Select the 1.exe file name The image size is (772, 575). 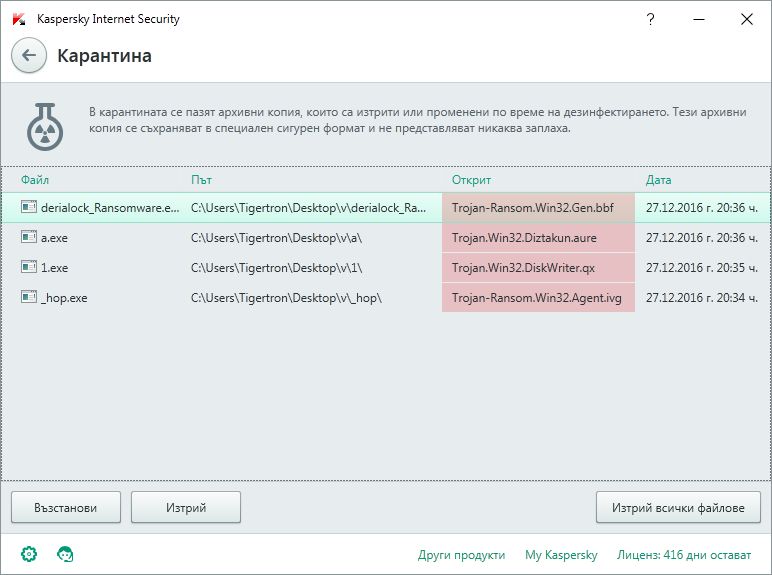coord(54,268)
